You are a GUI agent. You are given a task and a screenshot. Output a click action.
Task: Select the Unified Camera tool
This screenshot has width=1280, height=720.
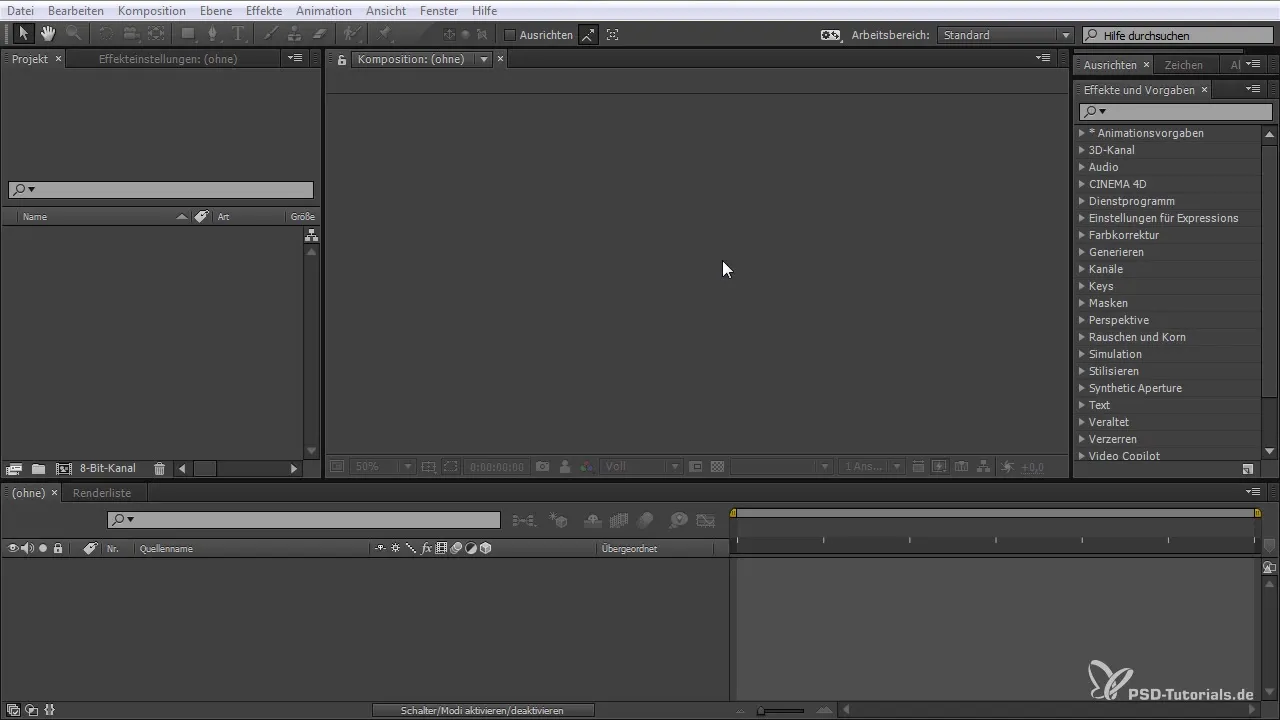[130, 34]
